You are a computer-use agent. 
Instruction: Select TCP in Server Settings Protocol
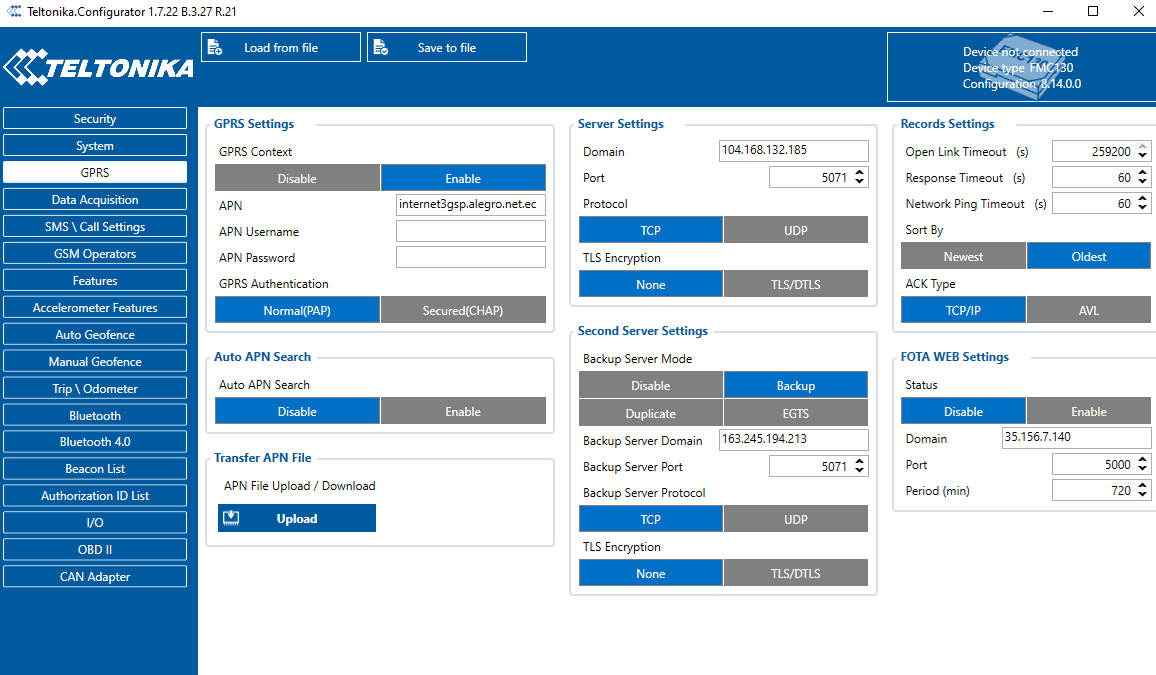(650, 230)
